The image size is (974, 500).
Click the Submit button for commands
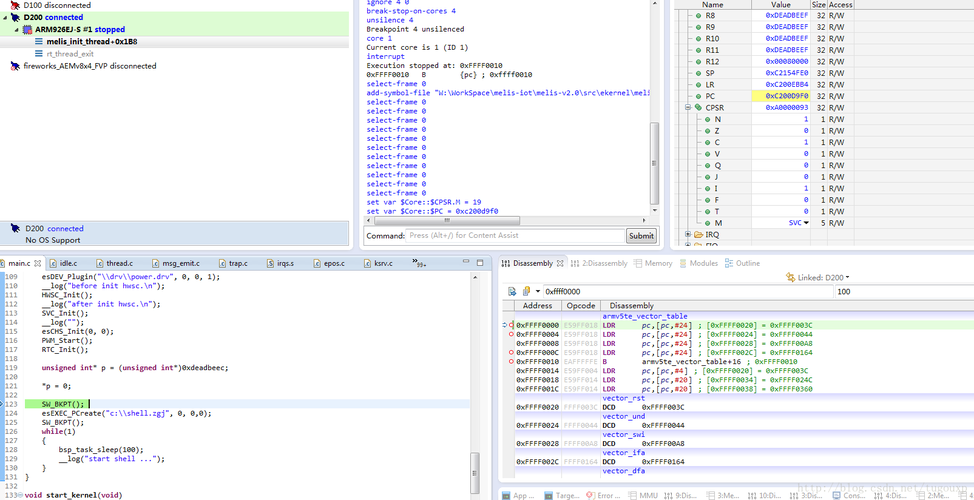641,236
